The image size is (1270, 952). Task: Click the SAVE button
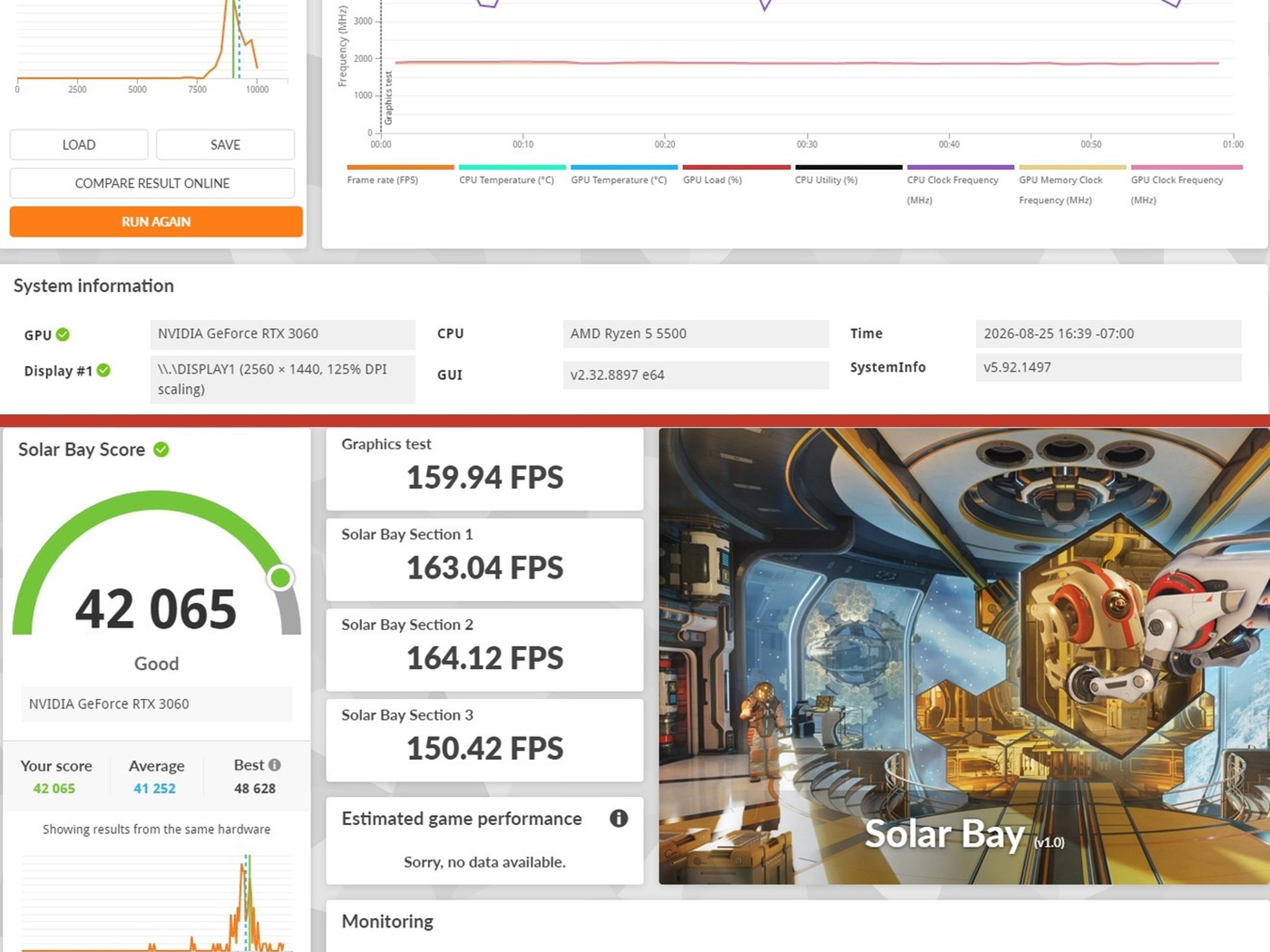[225, 144]
